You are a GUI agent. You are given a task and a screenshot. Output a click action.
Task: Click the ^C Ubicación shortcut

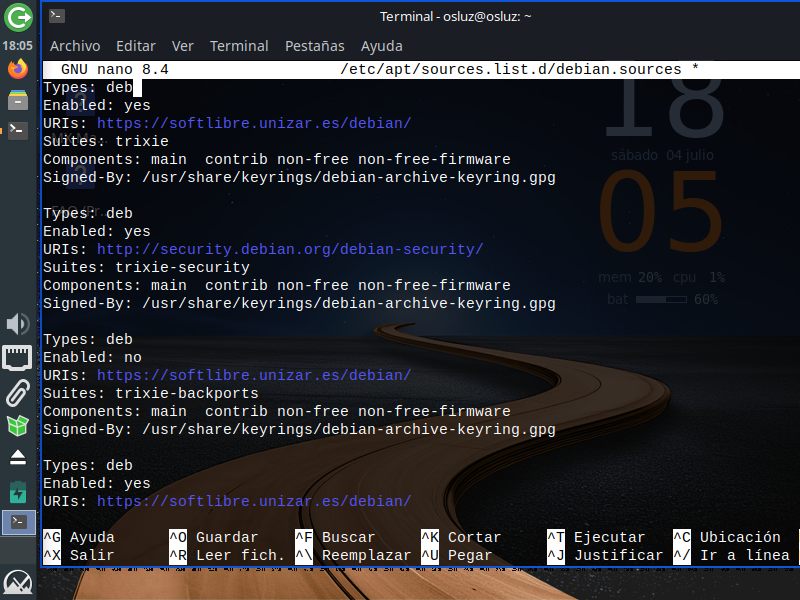(x=727, y=537)
